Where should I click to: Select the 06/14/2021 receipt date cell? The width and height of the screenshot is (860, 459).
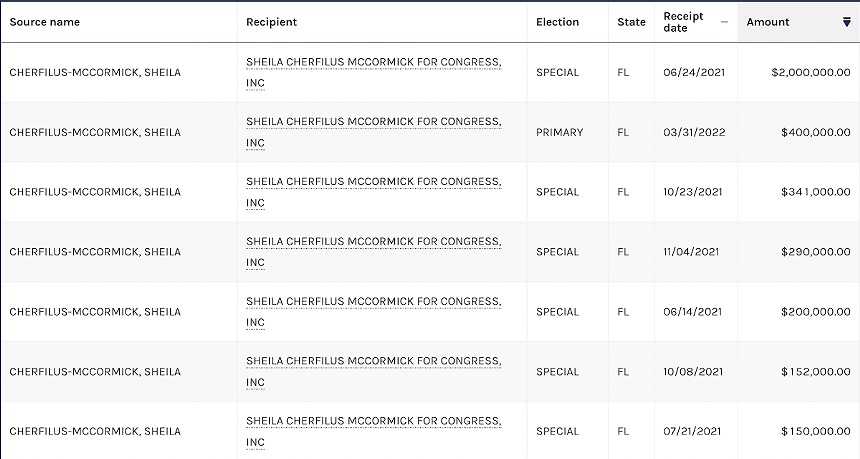[x=693, y=311]
